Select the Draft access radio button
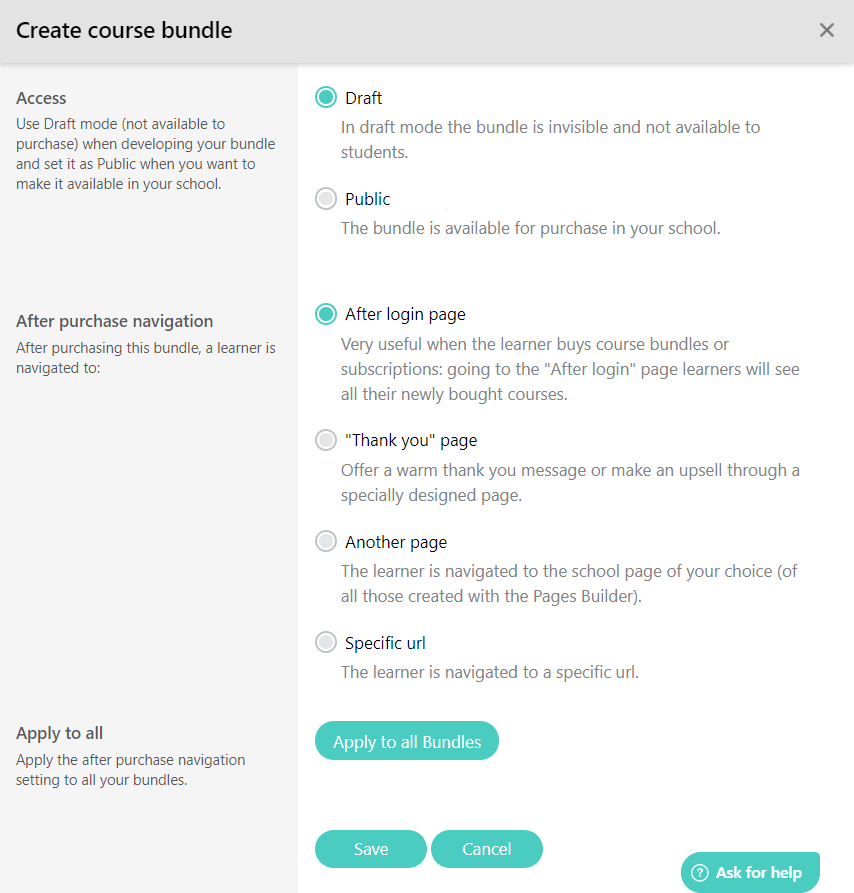The height and width of the screenshot is (893, 854). point(326,97)
